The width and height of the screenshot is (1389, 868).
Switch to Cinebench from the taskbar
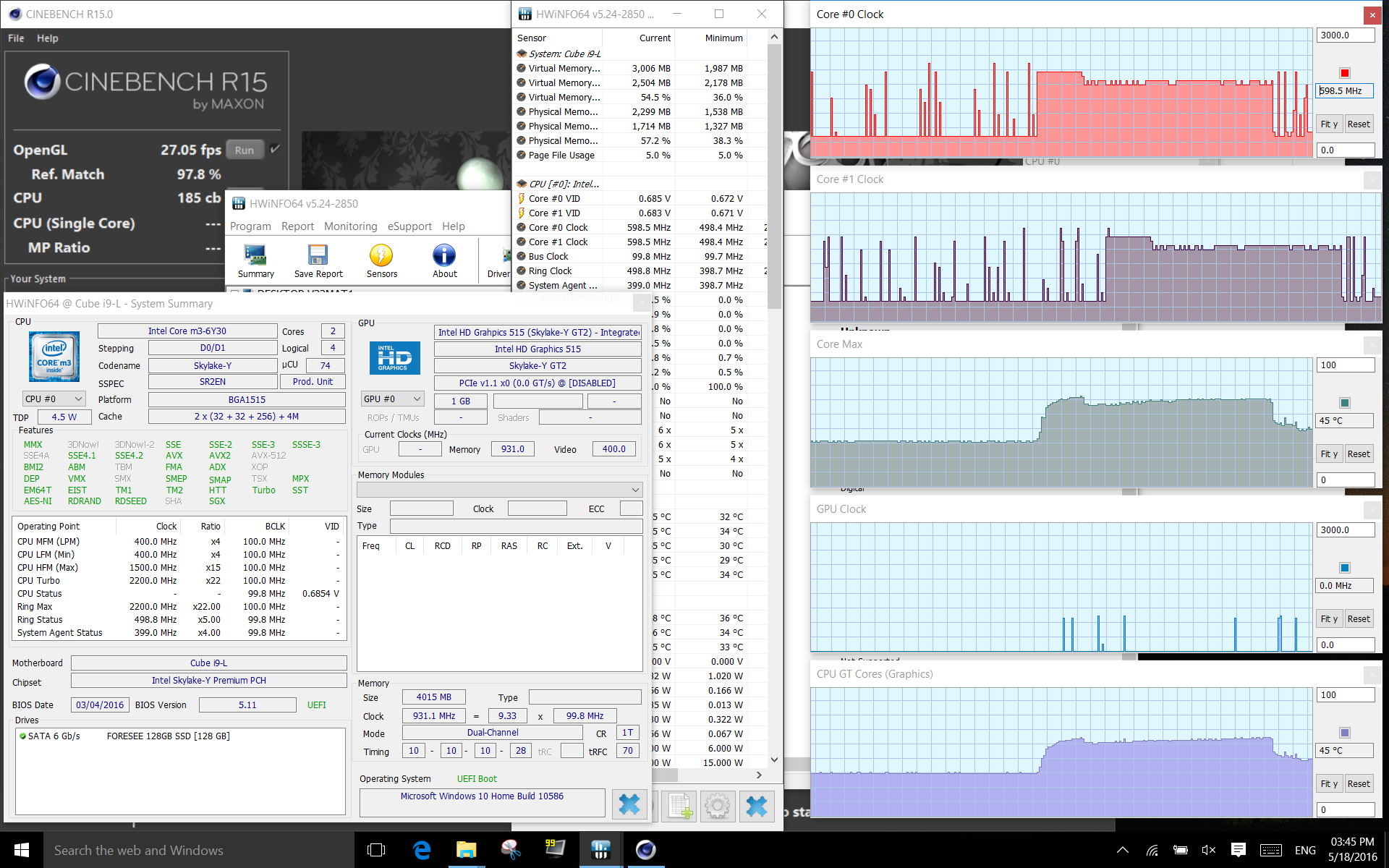645,850
